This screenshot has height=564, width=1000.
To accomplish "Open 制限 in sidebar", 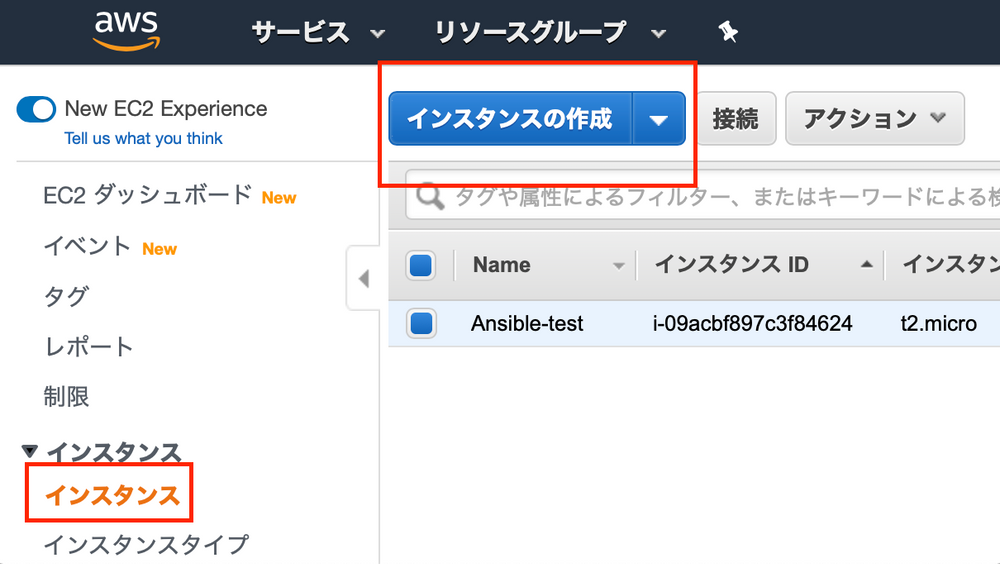I will pyautogui.click(x=66, y=396).
